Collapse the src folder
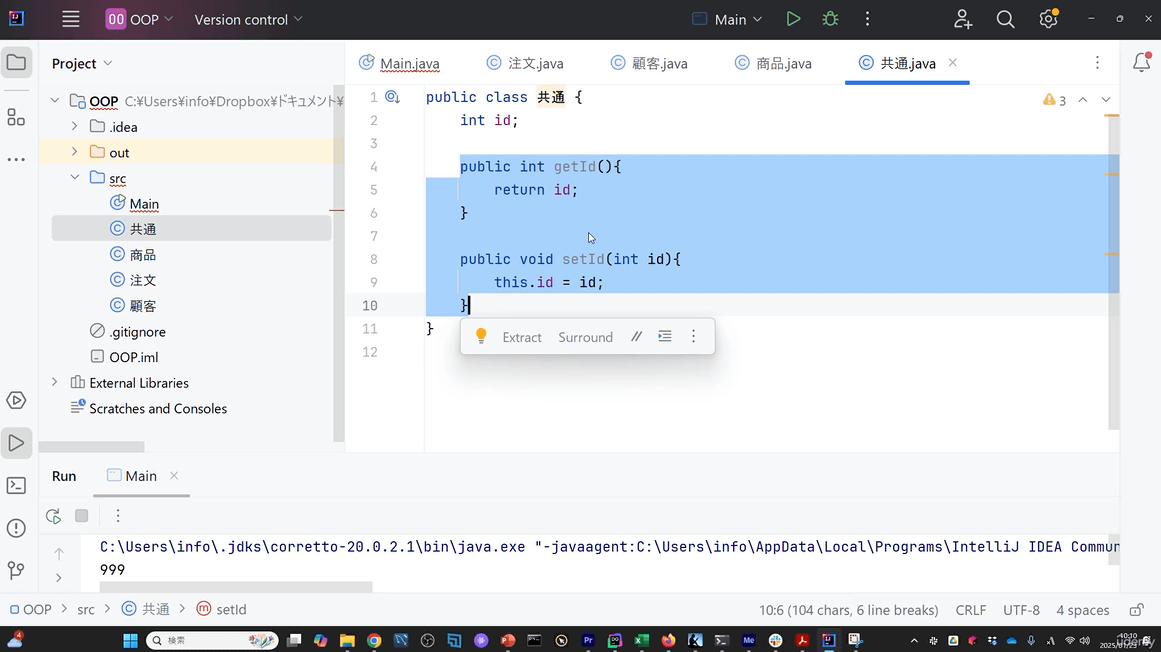 pyautogui.click(x=75, y=178)
